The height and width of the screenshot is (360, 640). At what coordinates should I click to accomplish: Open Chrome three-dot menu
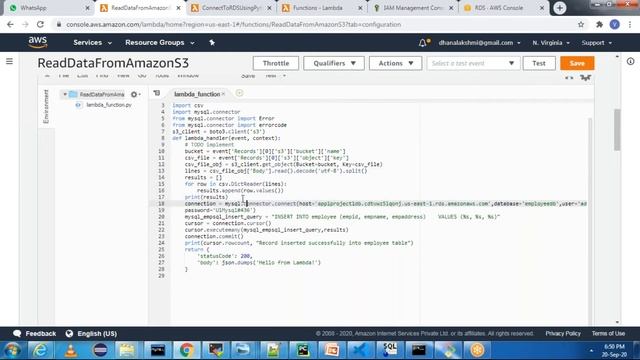pyautogui.click(x=630, y=24)
